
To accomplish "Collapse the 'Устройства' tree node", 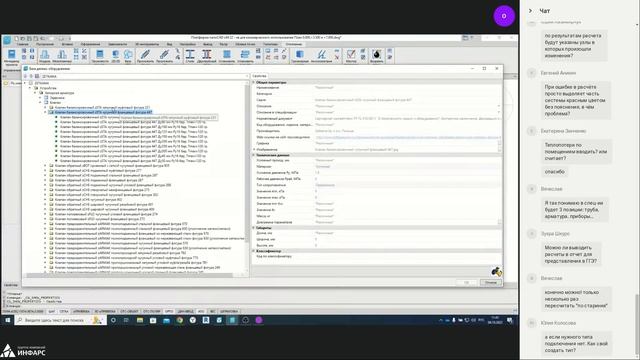I will point(30,88).
